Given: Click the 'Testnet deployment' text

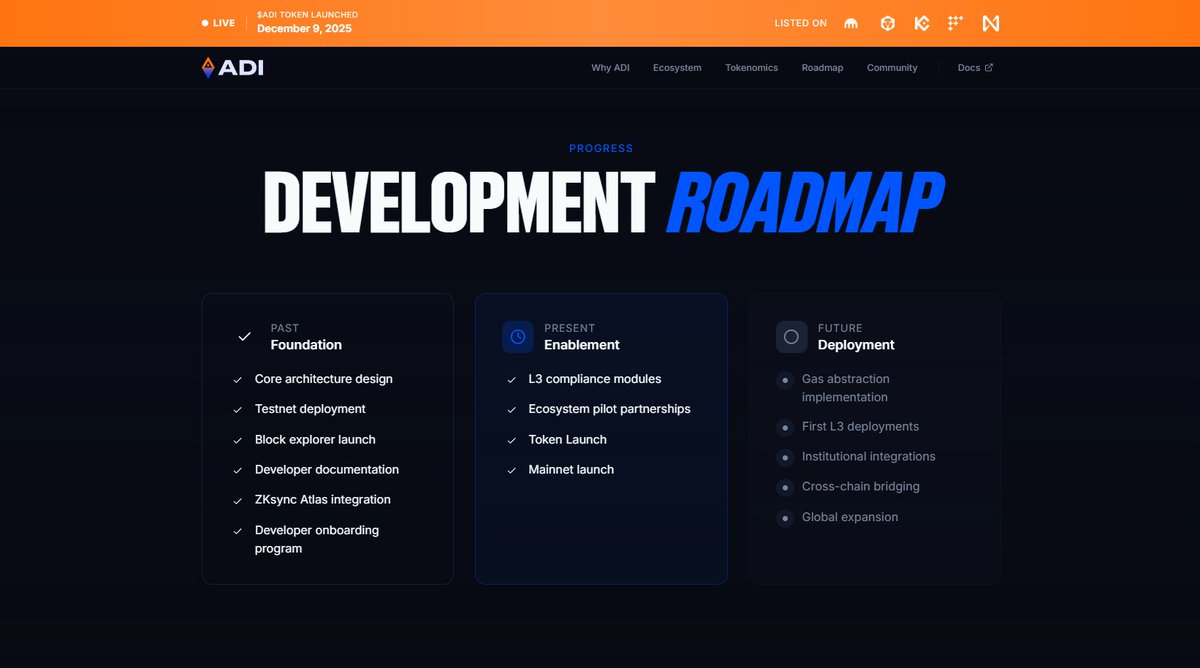Looking at the screenshot, I should click(x=310, y=409).
